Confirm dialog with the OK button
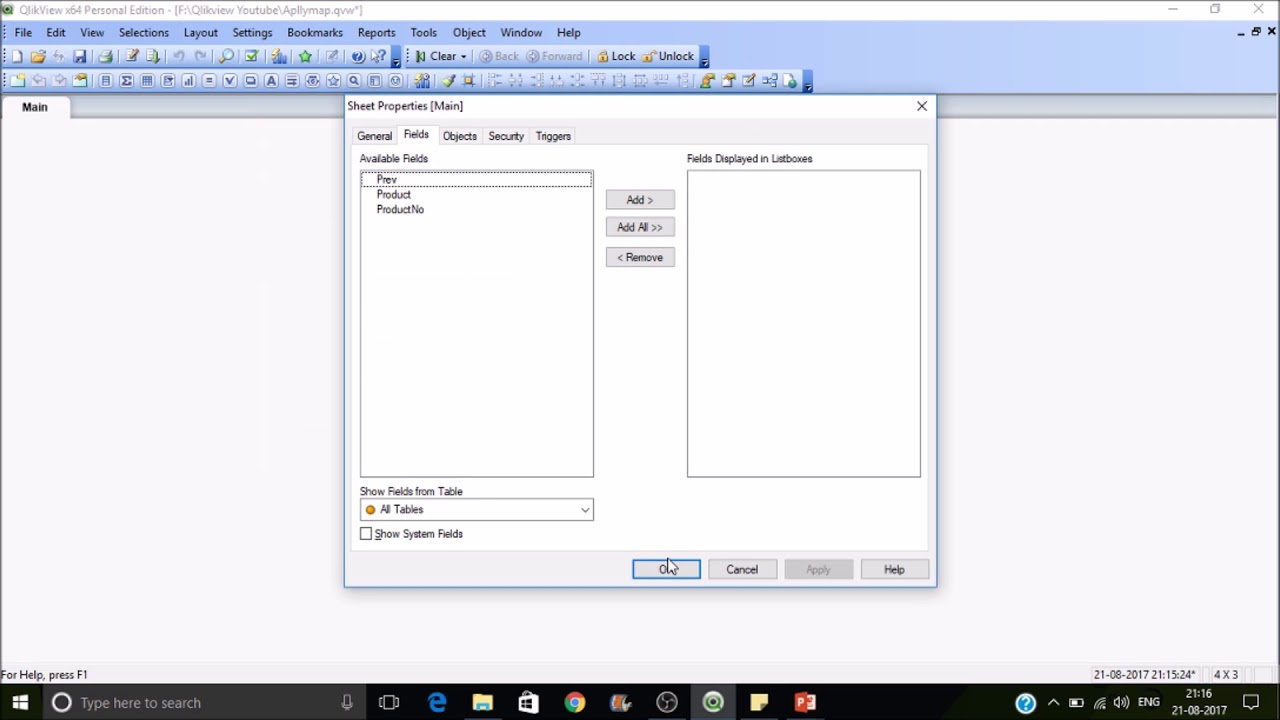 tap(666, 569)
